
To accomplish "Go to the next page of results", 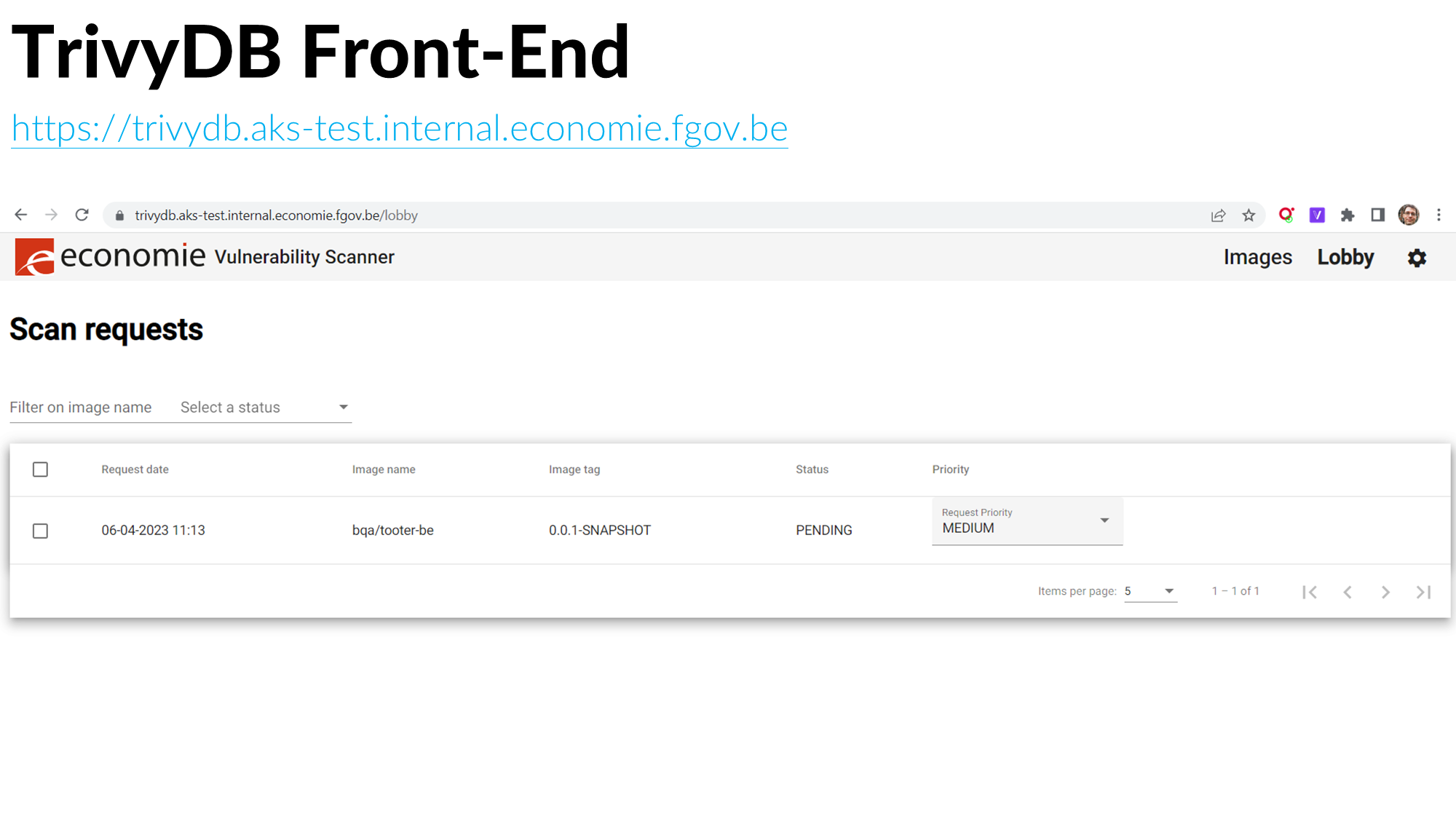I will click(x=1385, y=592).
